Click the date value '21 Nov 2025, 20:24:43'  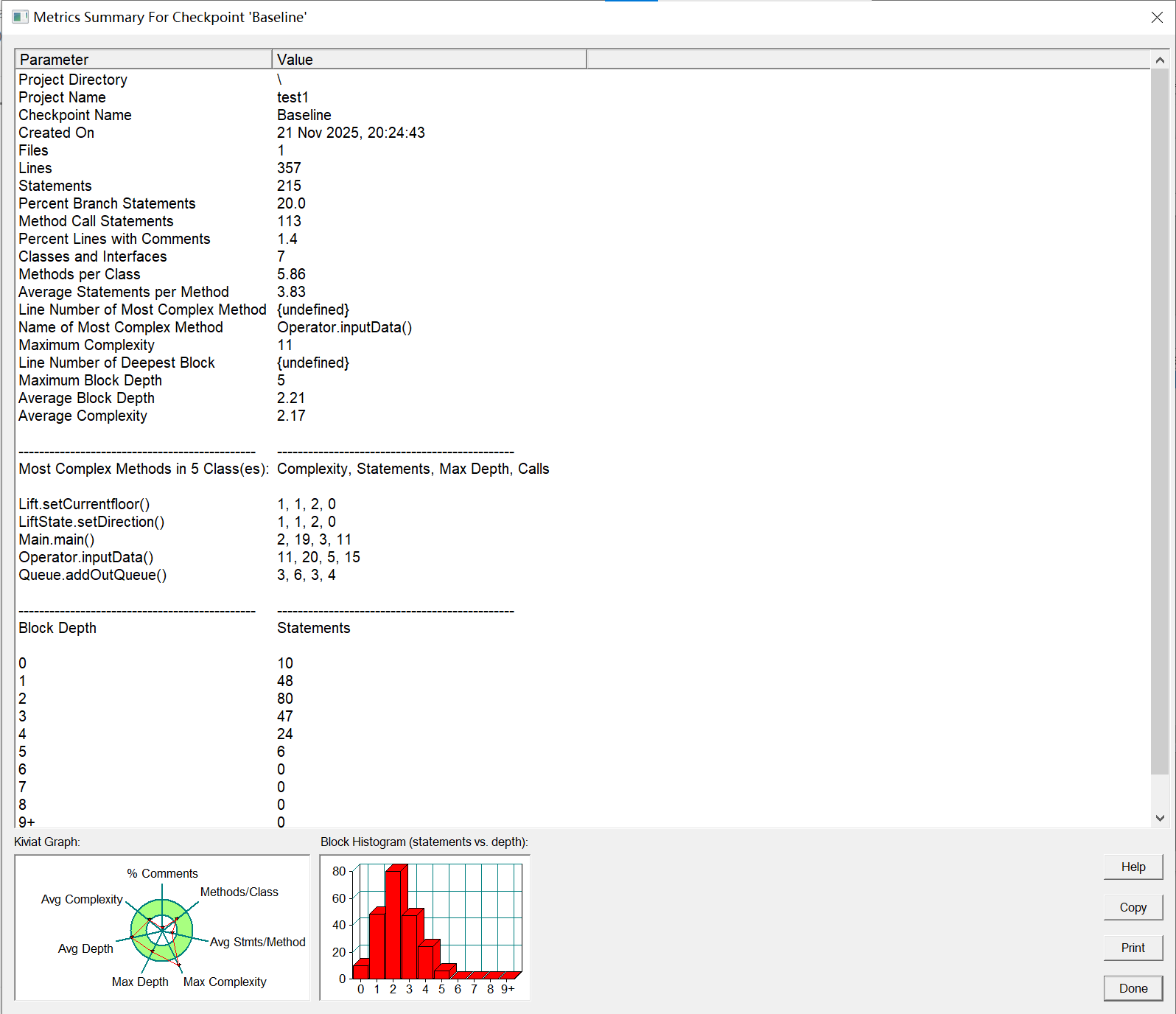(351, 133)
